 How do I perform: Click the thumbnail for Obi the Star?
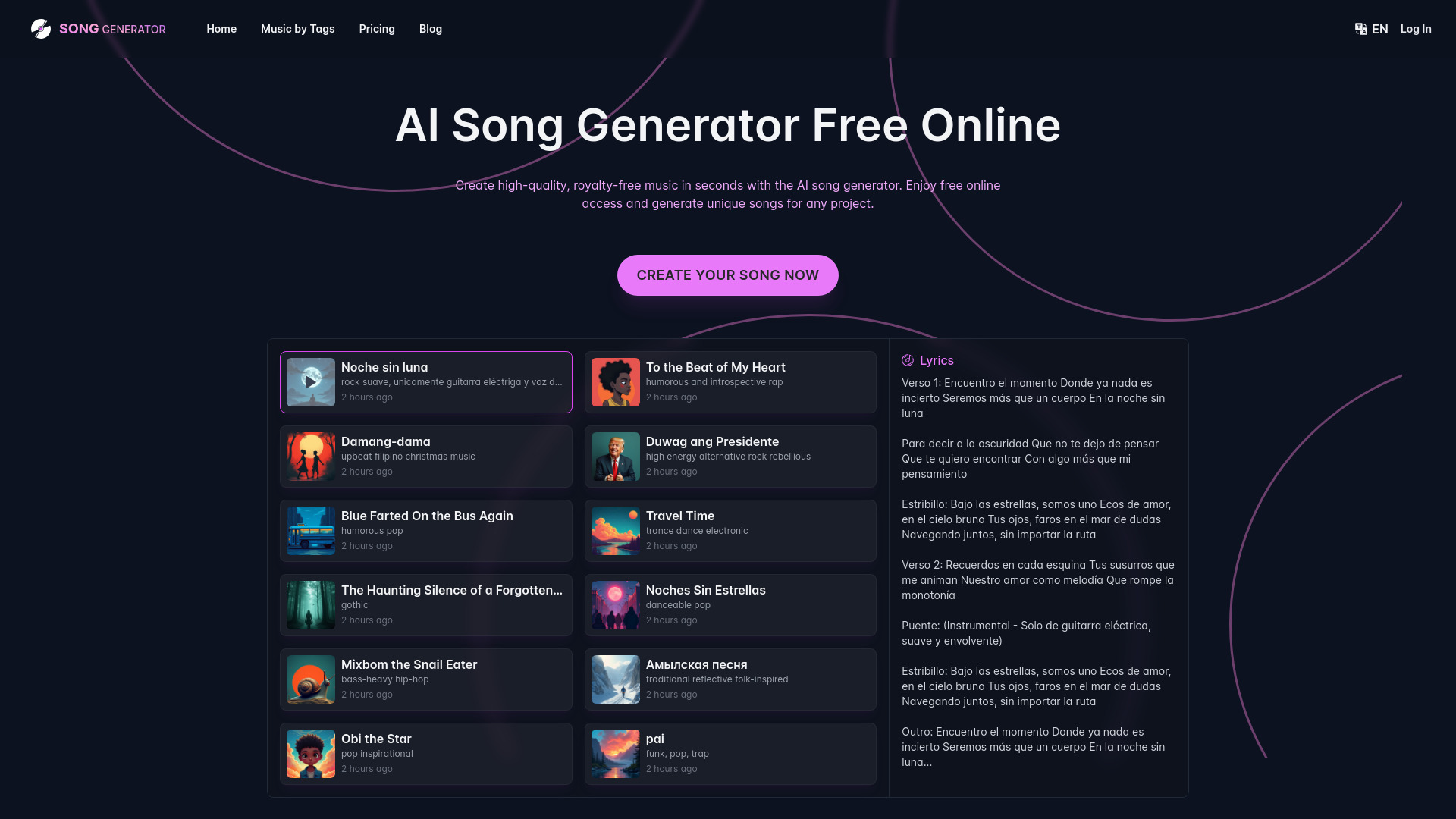(311, 753)
